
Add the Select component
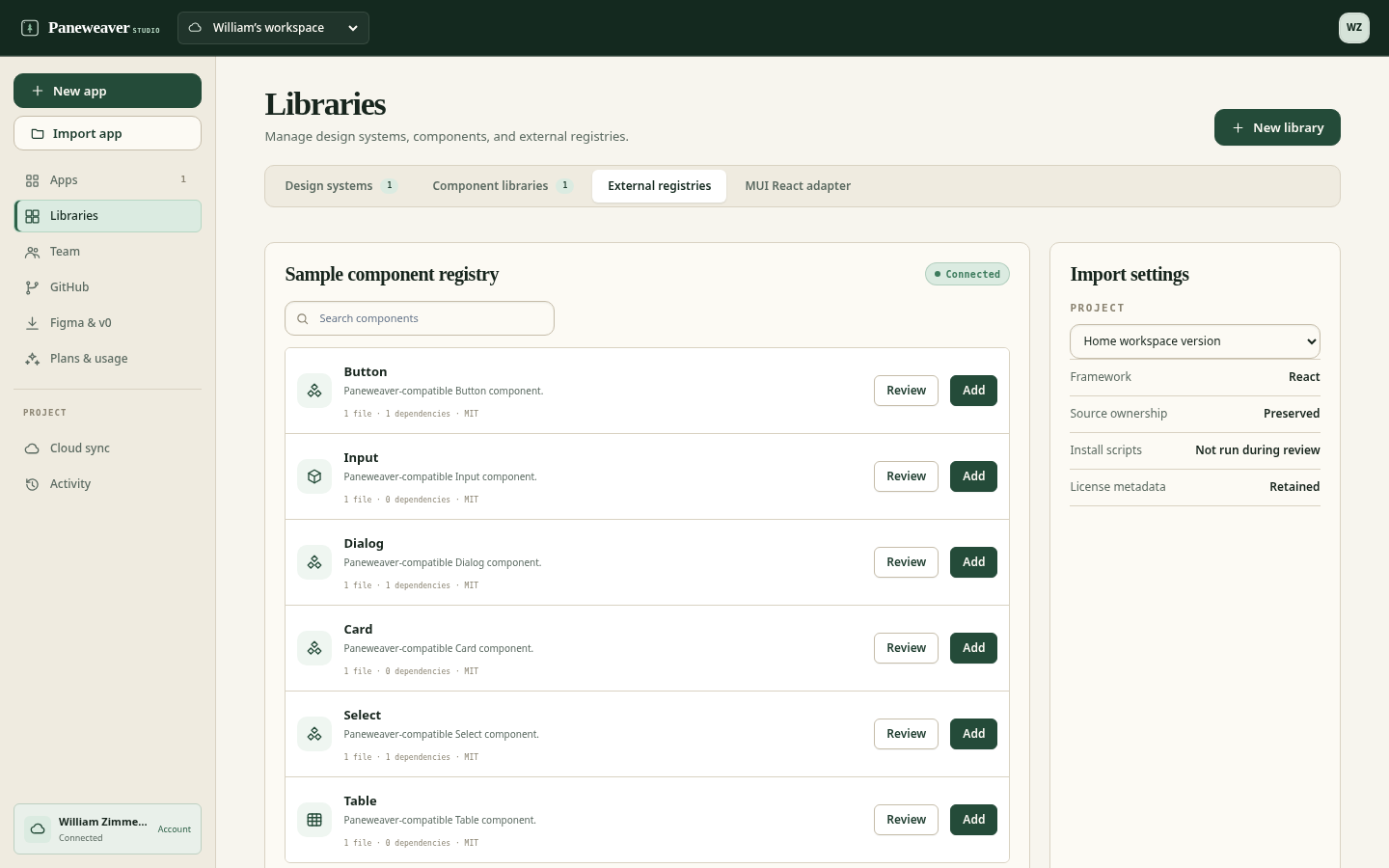point(973,734)
